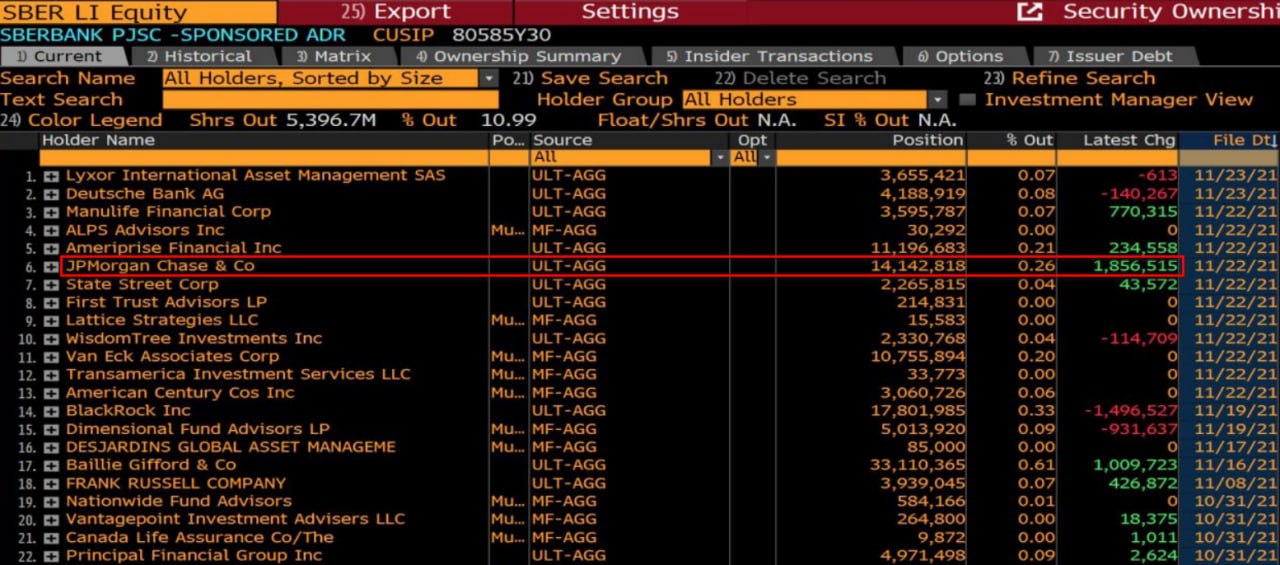Viewport: 1280px width, 565px height.
Task: Switch to the Options tab
Action: click(x=960, y=56)
